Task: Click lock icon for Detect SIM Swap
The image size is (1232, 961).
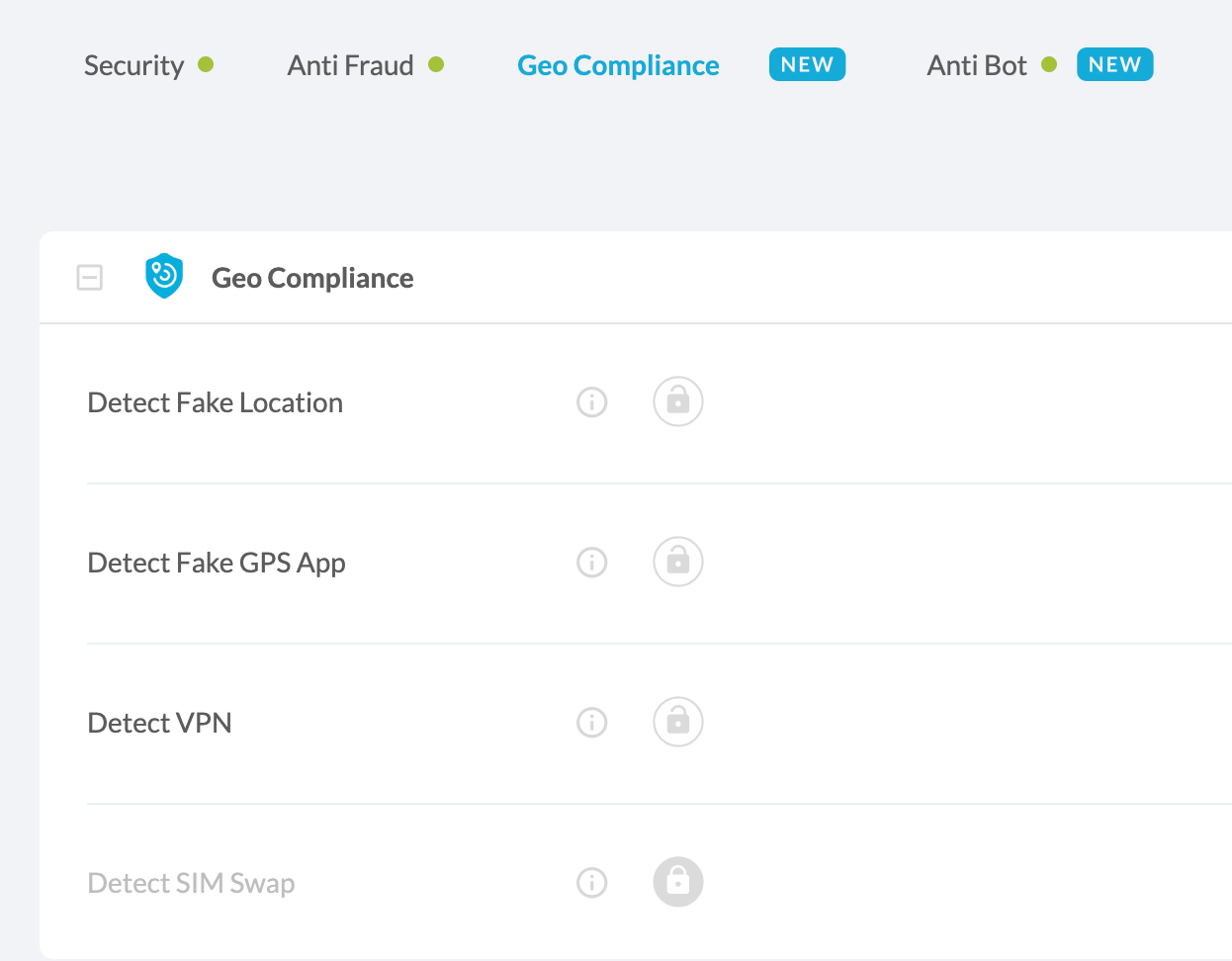Action: 678,882
